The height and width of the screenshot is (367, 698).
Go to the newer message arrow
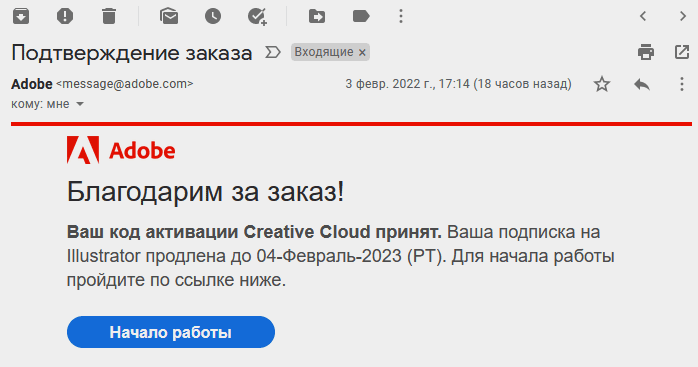click(643, 16)
